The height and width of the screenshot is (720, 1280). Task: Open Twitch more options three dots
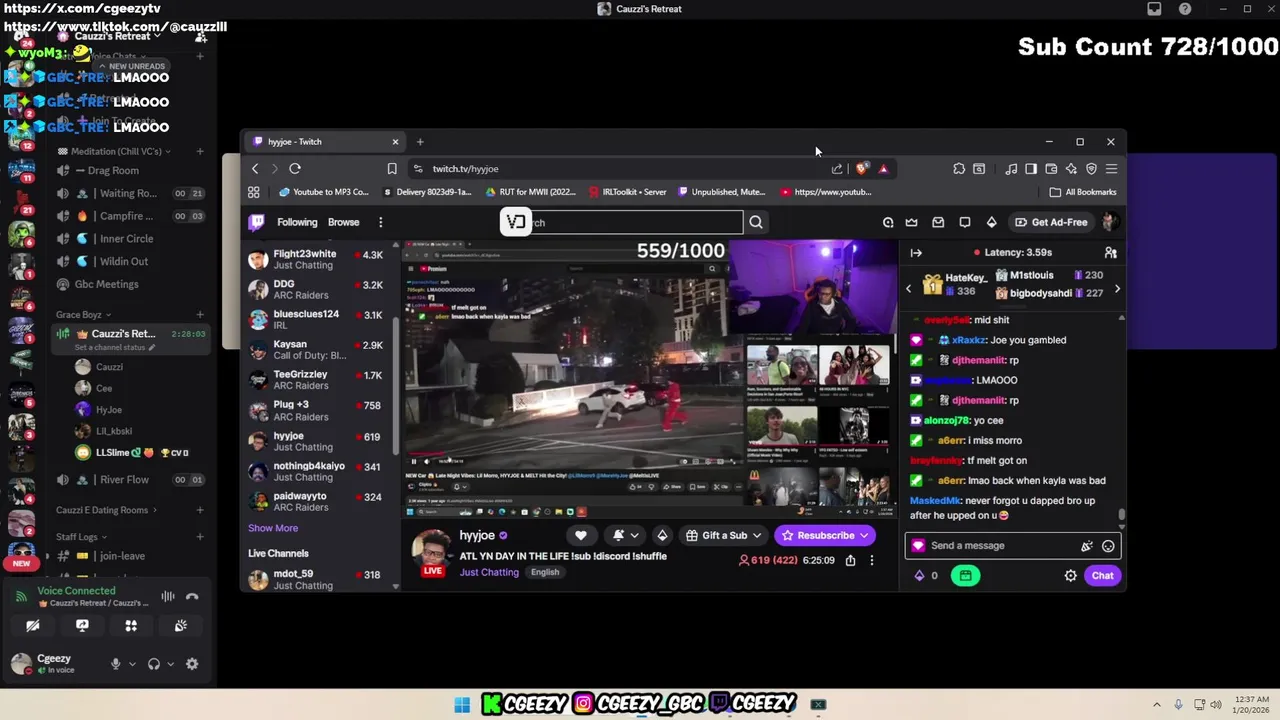click(x=380, y=222)
